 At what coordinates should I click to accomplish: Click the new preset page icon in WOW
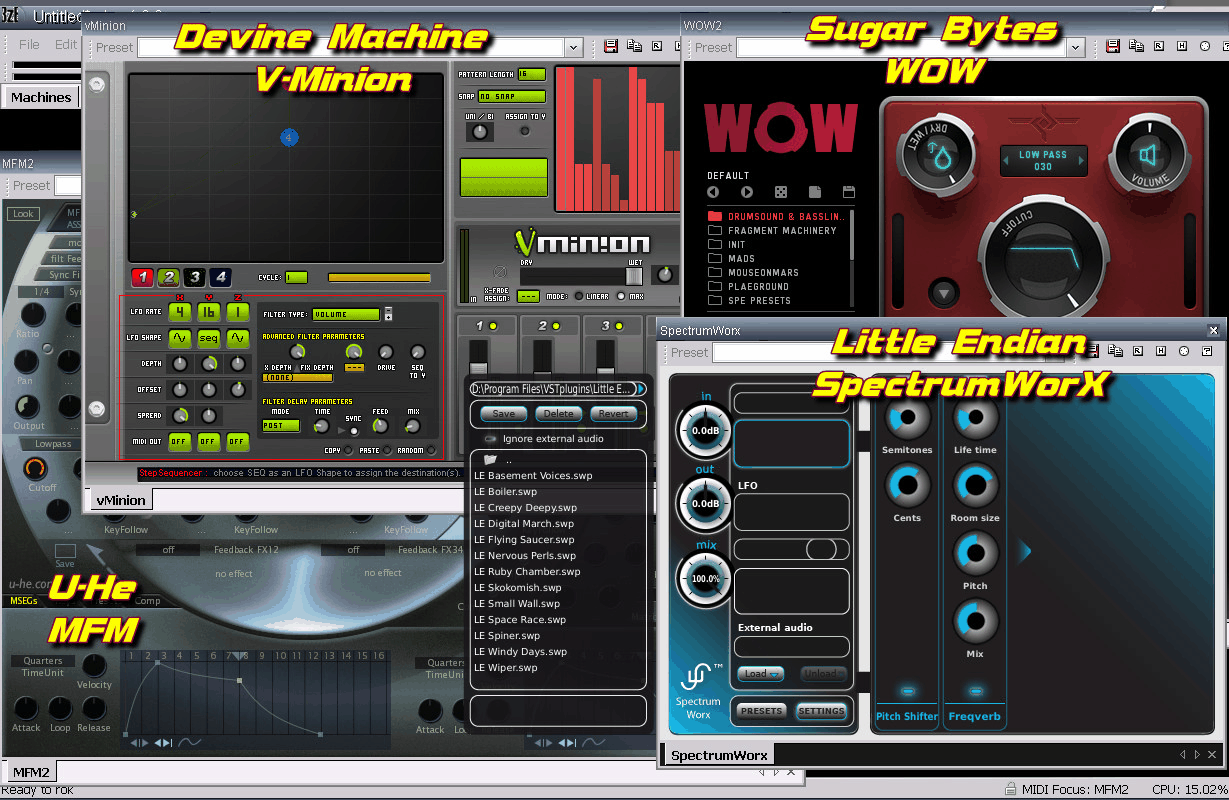815,192
